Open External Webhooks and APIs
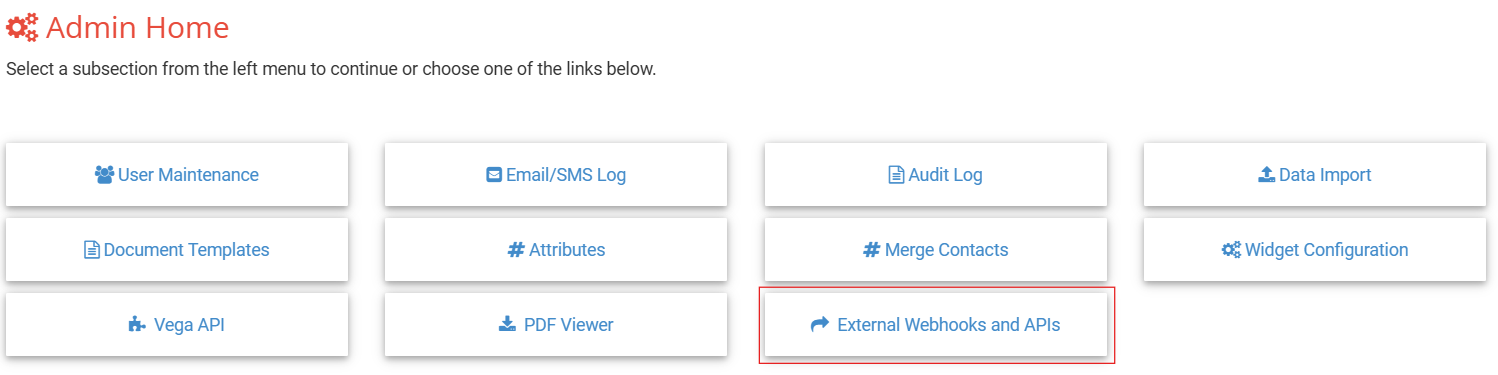This screenshot has height=375, width=1498. point(936,325)
